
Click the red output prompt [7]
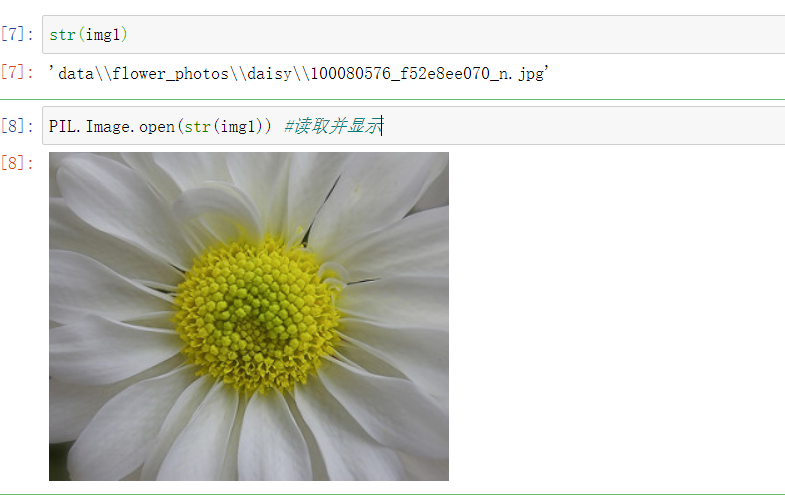click(17, 73)
